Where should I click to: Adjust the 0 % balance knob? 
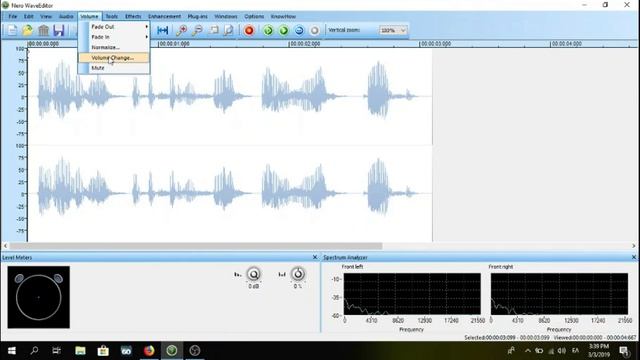tap(298, 274)
